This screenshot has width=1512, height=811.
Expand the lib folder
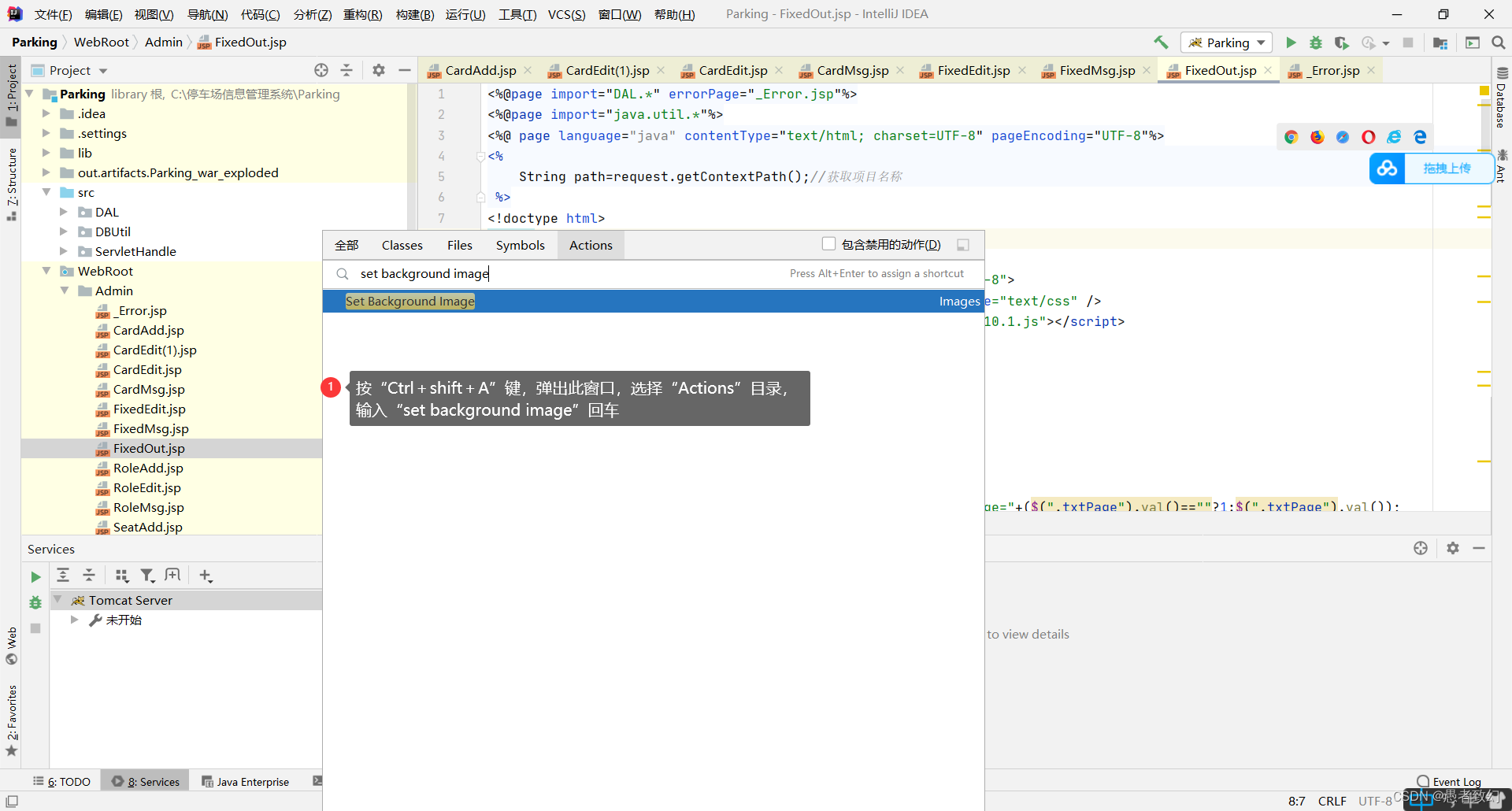pyautogui.click(x=46, y=153)
